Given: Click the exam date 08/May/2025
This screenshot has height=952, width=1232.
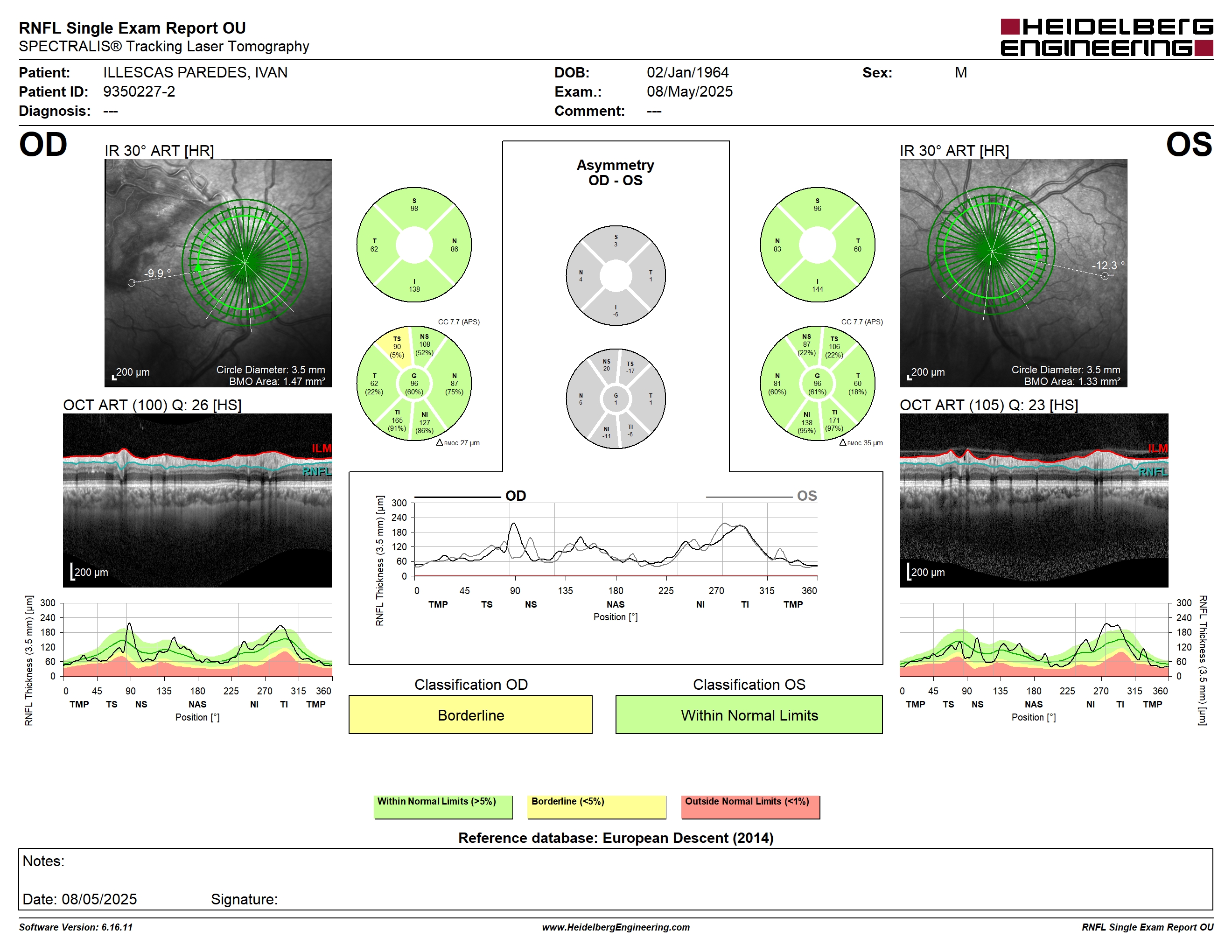Looking at the screenshot, I should [690, 91].
